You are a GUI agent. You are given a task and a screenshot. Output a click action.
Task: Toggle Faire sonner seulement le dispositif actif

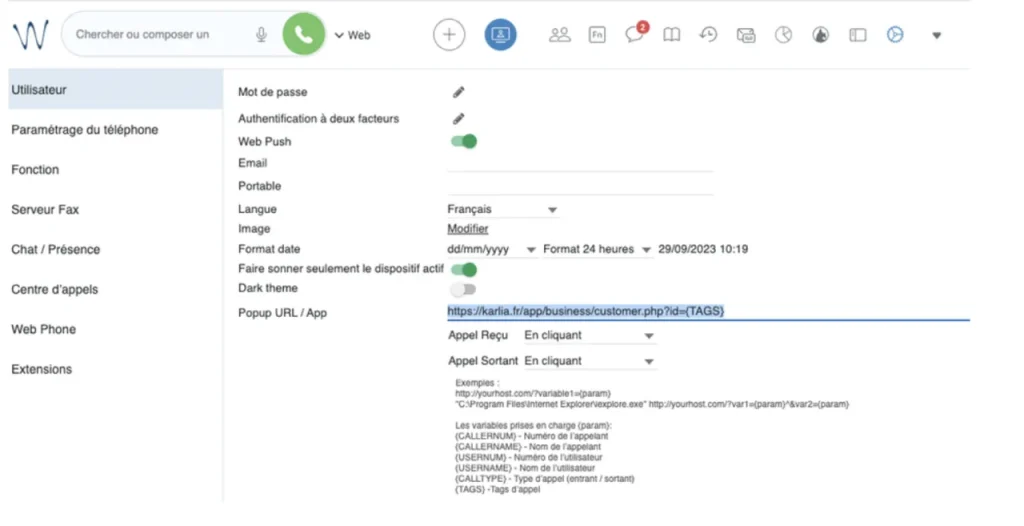point(463,269)
